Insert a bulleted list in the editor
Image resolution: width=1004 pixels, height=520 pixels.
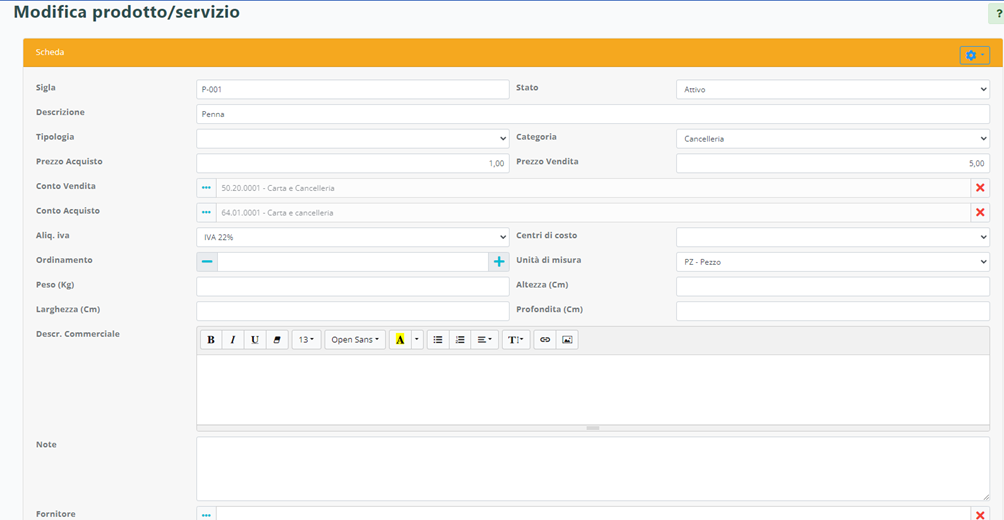[438, 340]
